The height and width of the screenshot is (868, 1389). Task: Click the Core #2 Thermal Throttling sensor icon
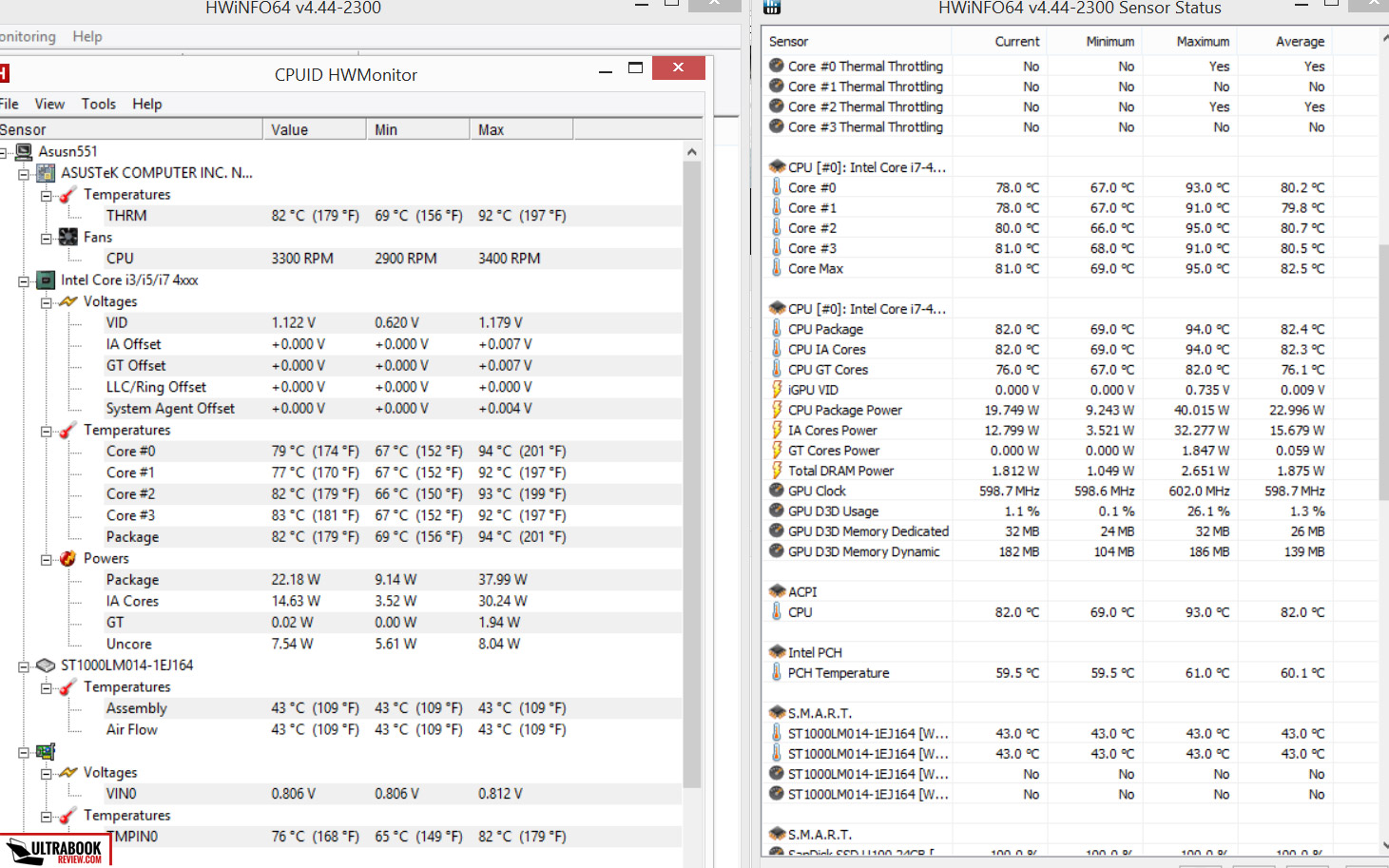(777, 106)
